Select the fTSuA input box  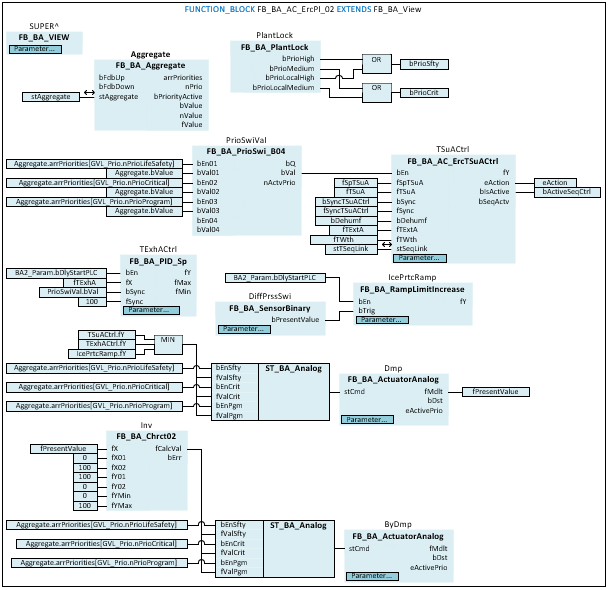(x=356, y=192)
